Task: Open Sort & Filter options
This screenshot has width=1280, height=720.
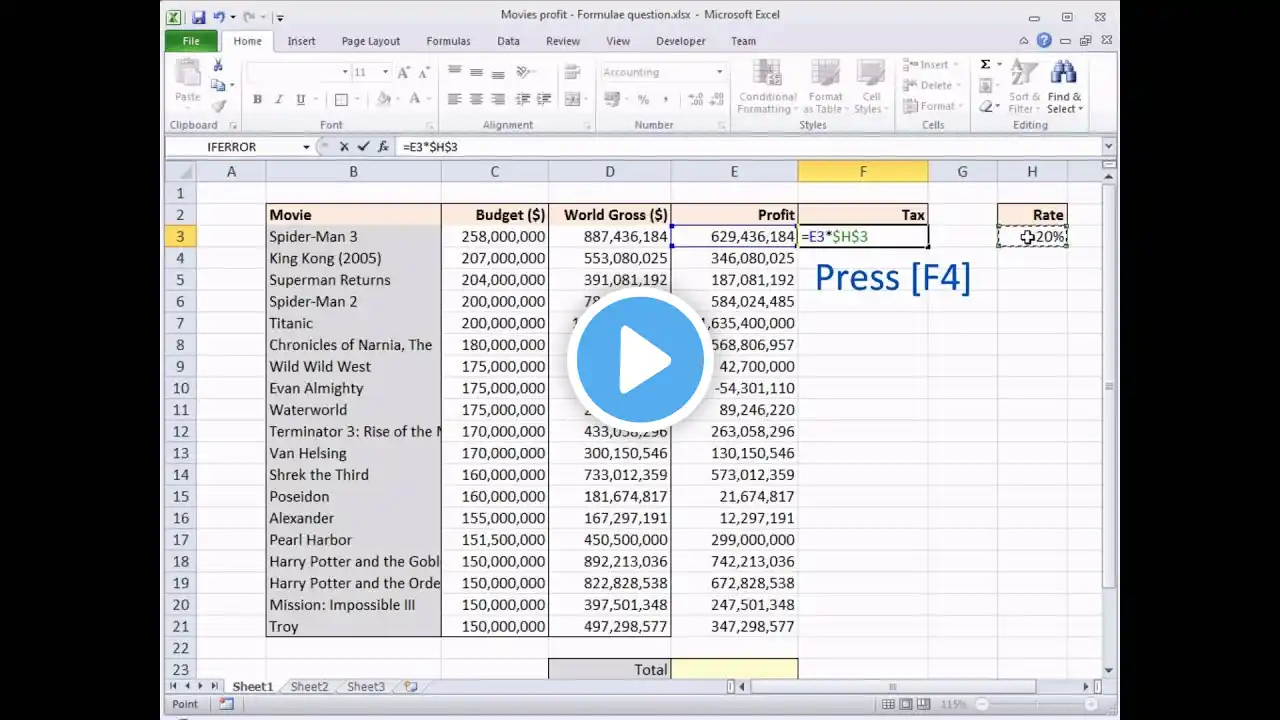Action: click(x=1024, y=87)
